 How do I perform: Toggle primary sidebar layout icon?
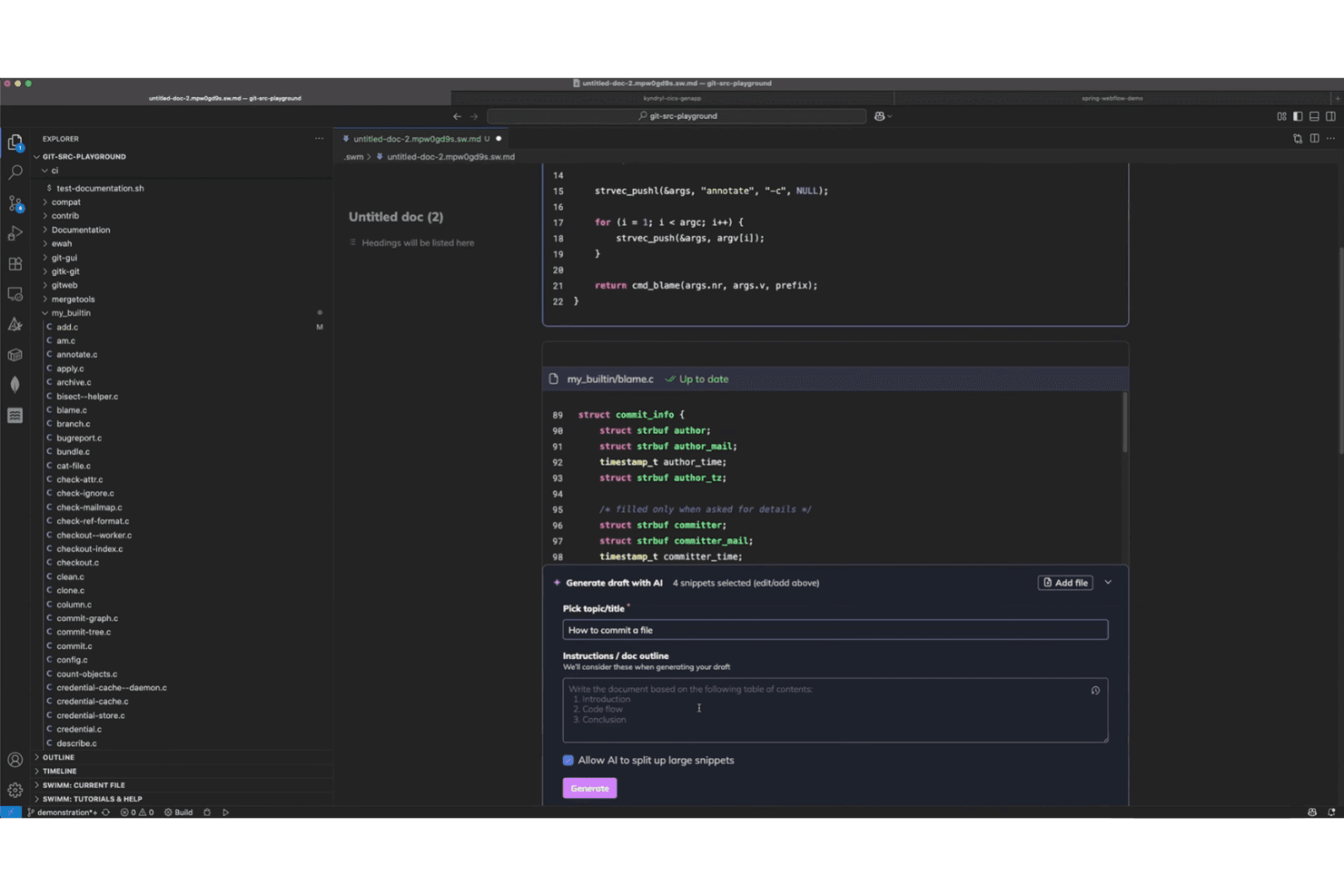coord(1298,116)
